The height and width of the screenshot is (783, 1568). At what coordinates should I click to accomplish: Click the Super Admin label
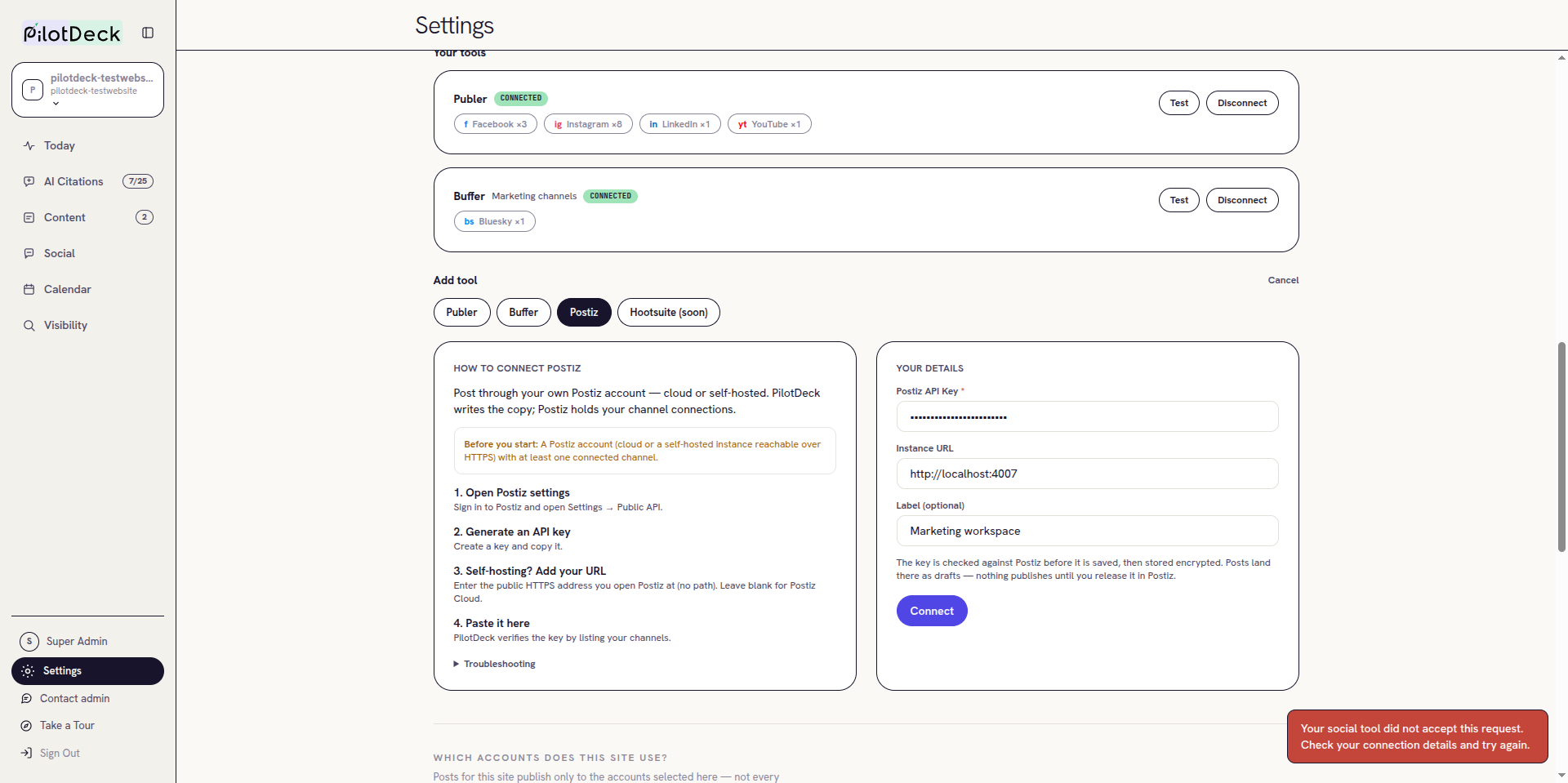point(77,641)
